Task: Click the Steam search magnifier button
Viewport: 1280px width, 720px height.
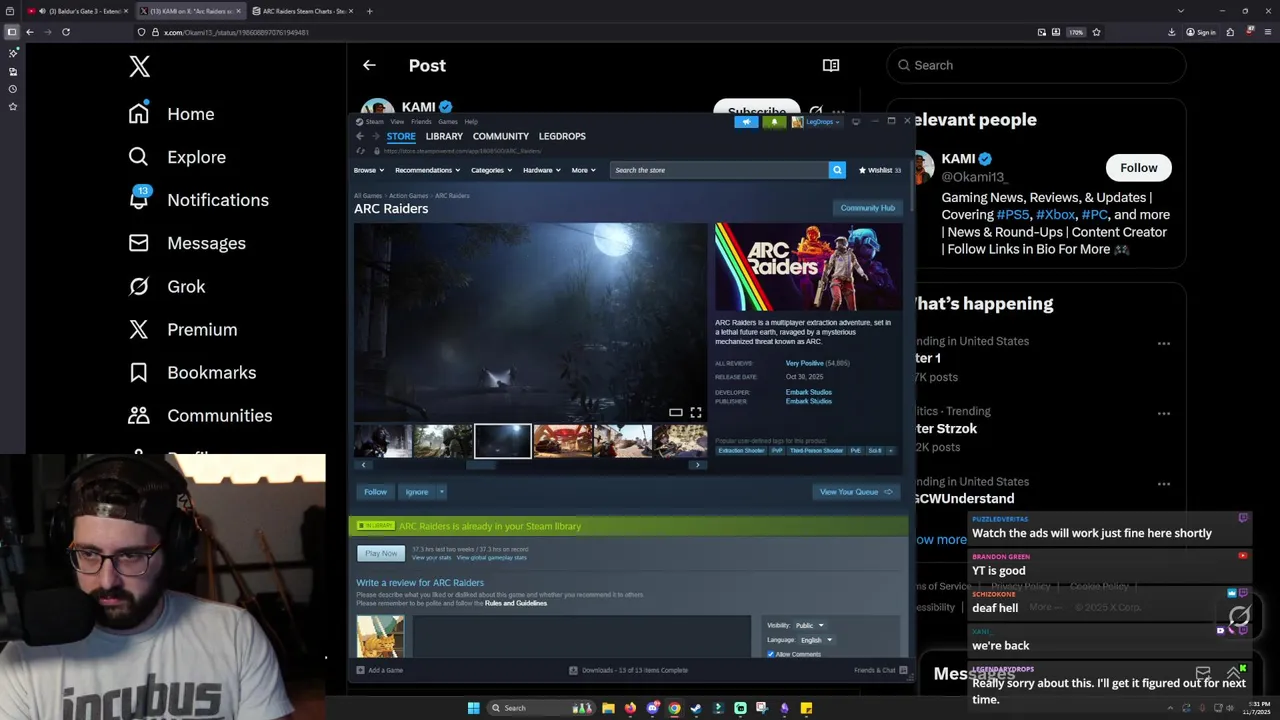Action: coord(837,170)
